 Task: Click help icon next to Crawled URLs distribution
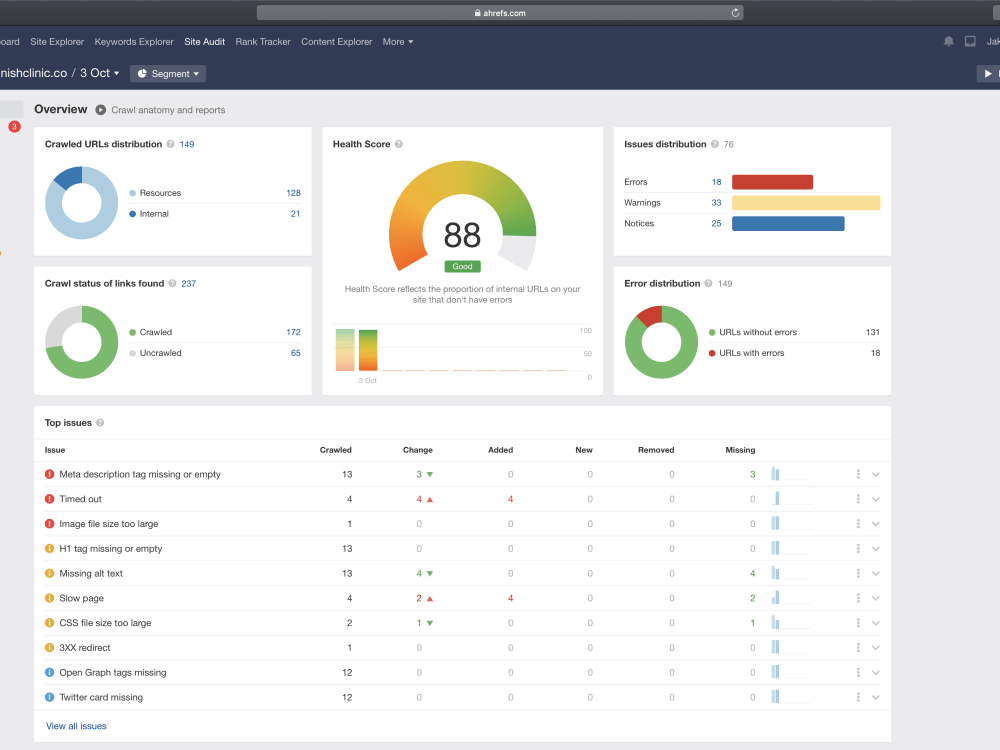170,144
